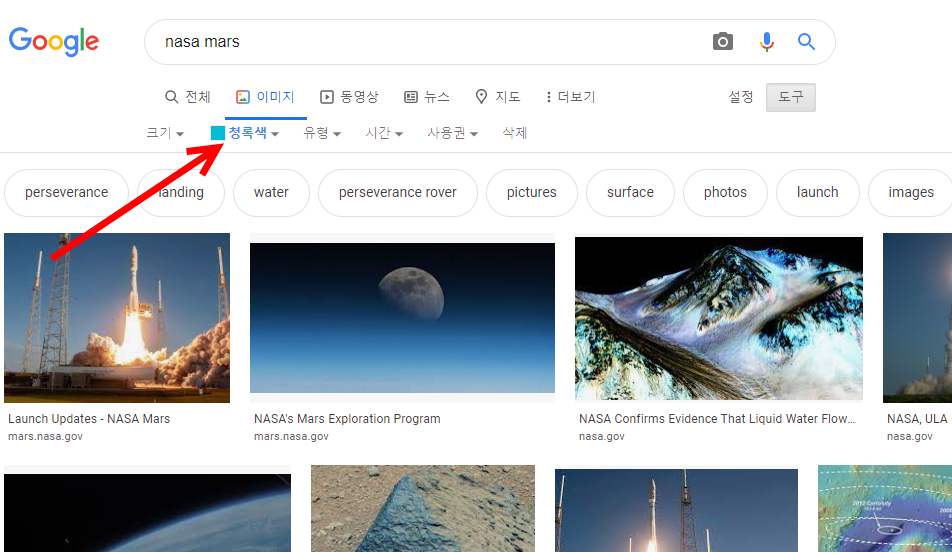Open the 더보기 (More) menu
952x552 pixels.
[x=571, y=97]
